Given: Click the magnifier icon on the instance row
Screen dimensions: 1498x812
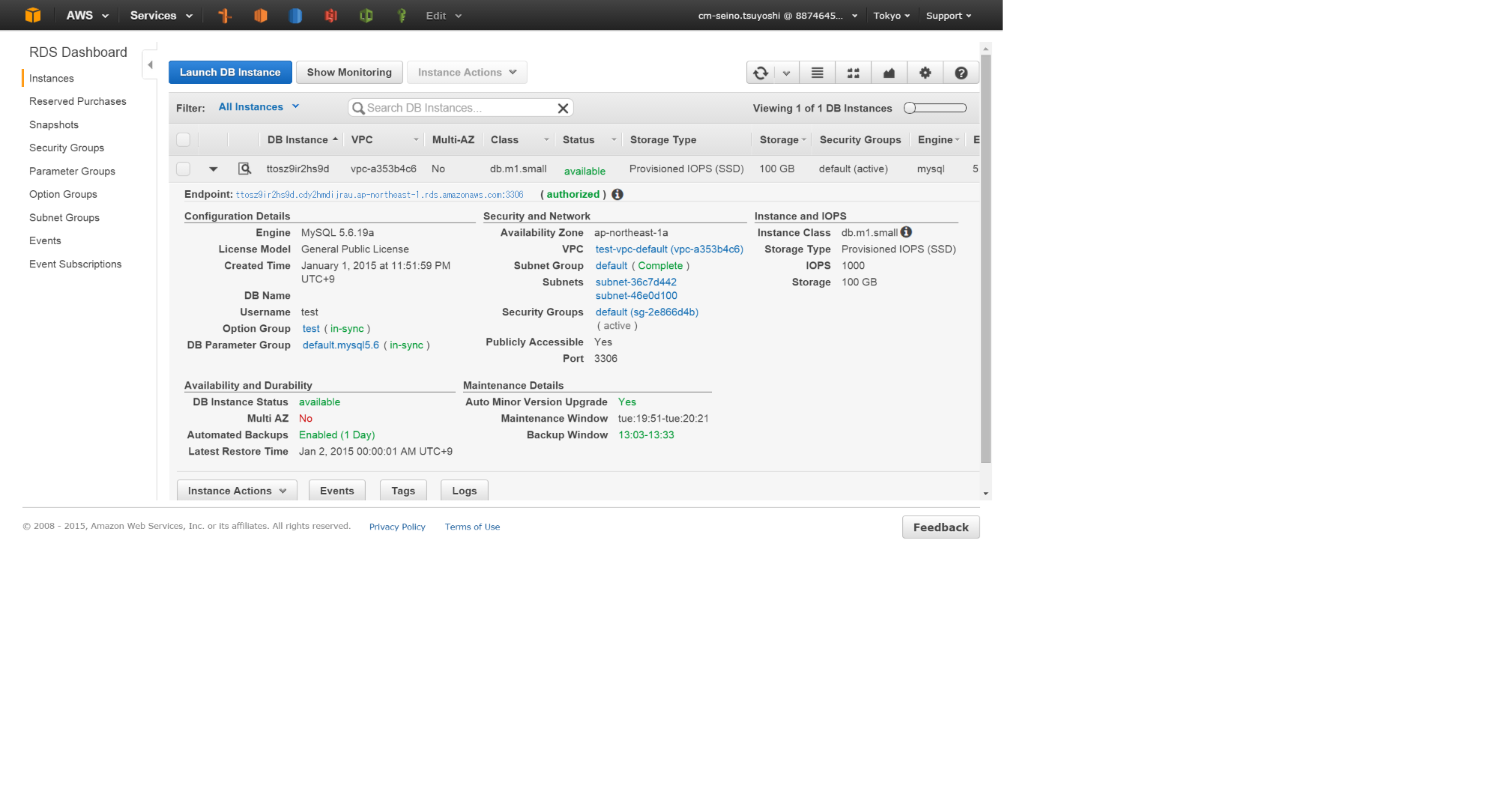Looking at the screenshot, I should coord(244,169).
